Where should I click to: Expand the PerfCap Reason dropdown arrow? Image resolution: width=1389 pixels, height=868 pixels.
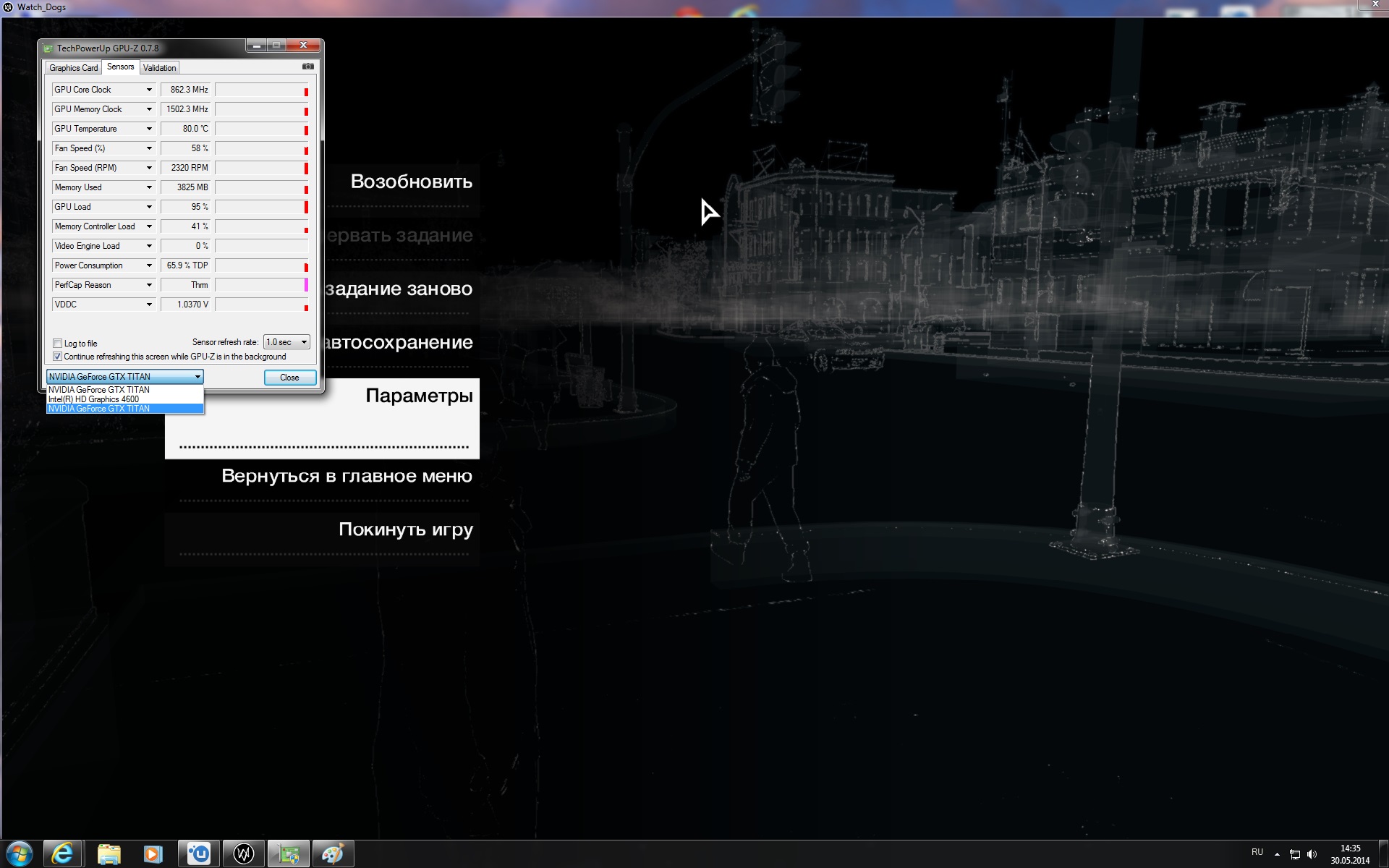pyautogui.click(x=149, y=285)
